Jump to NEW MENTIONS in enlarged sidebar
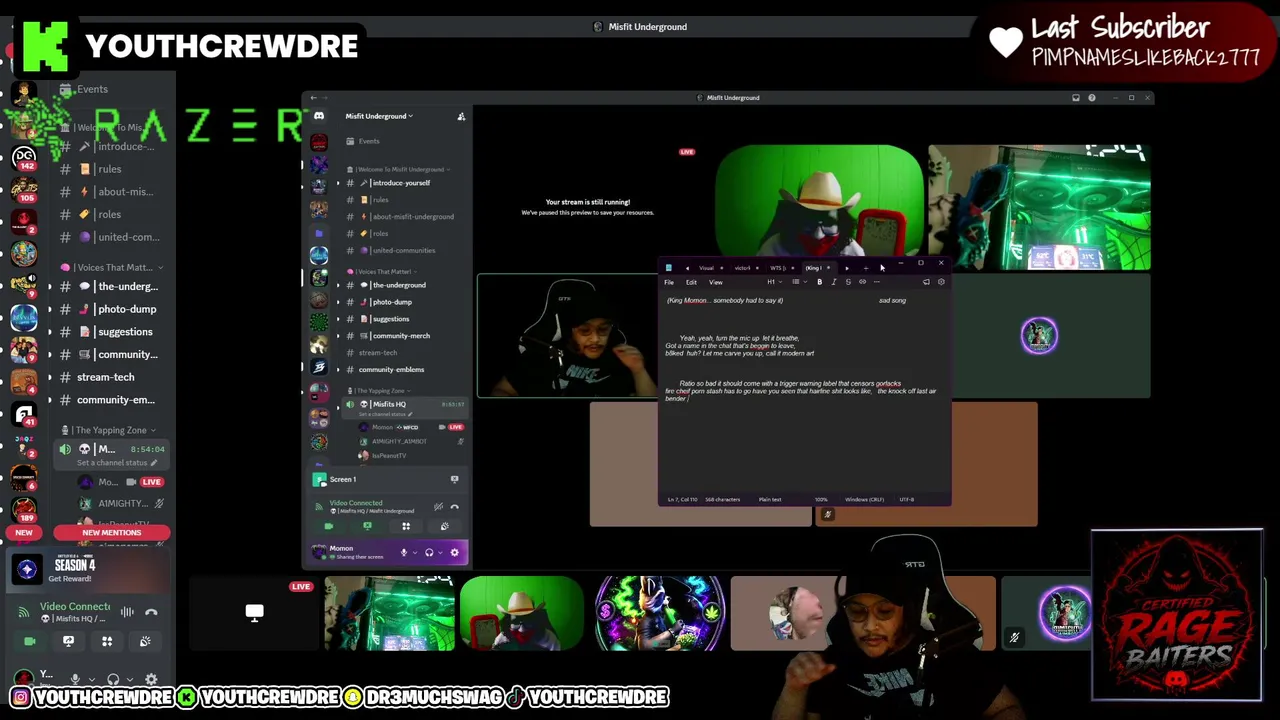 [111, 533]
